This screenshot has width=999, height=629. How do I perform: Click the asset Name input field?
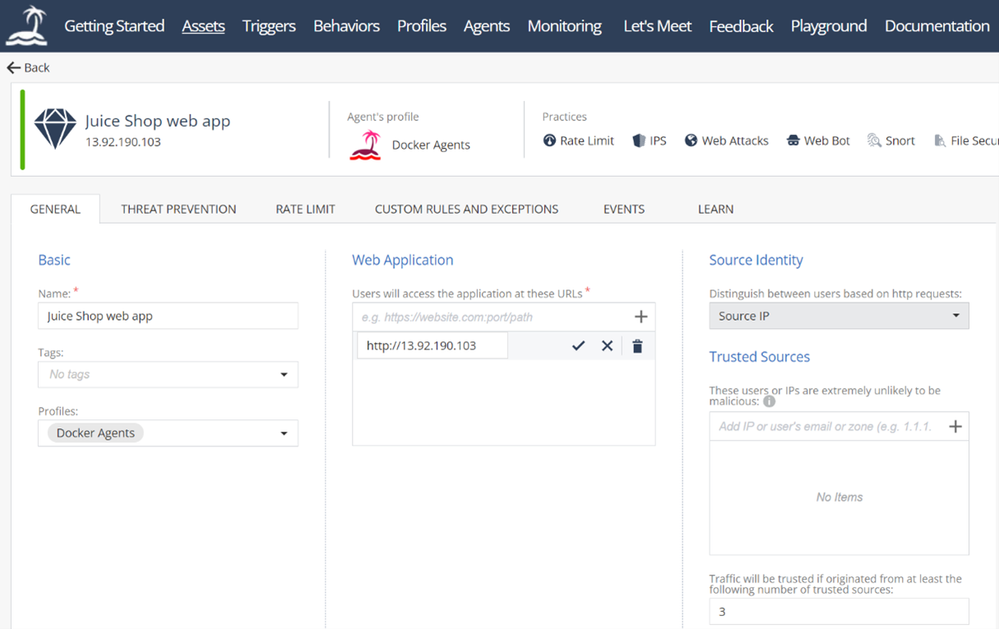(x=168, y=316)
